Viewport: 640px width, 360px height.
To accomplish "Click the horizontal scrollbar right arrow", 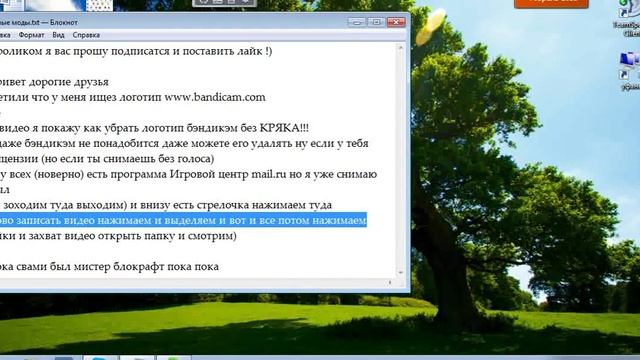I will (x=390, y=282).
